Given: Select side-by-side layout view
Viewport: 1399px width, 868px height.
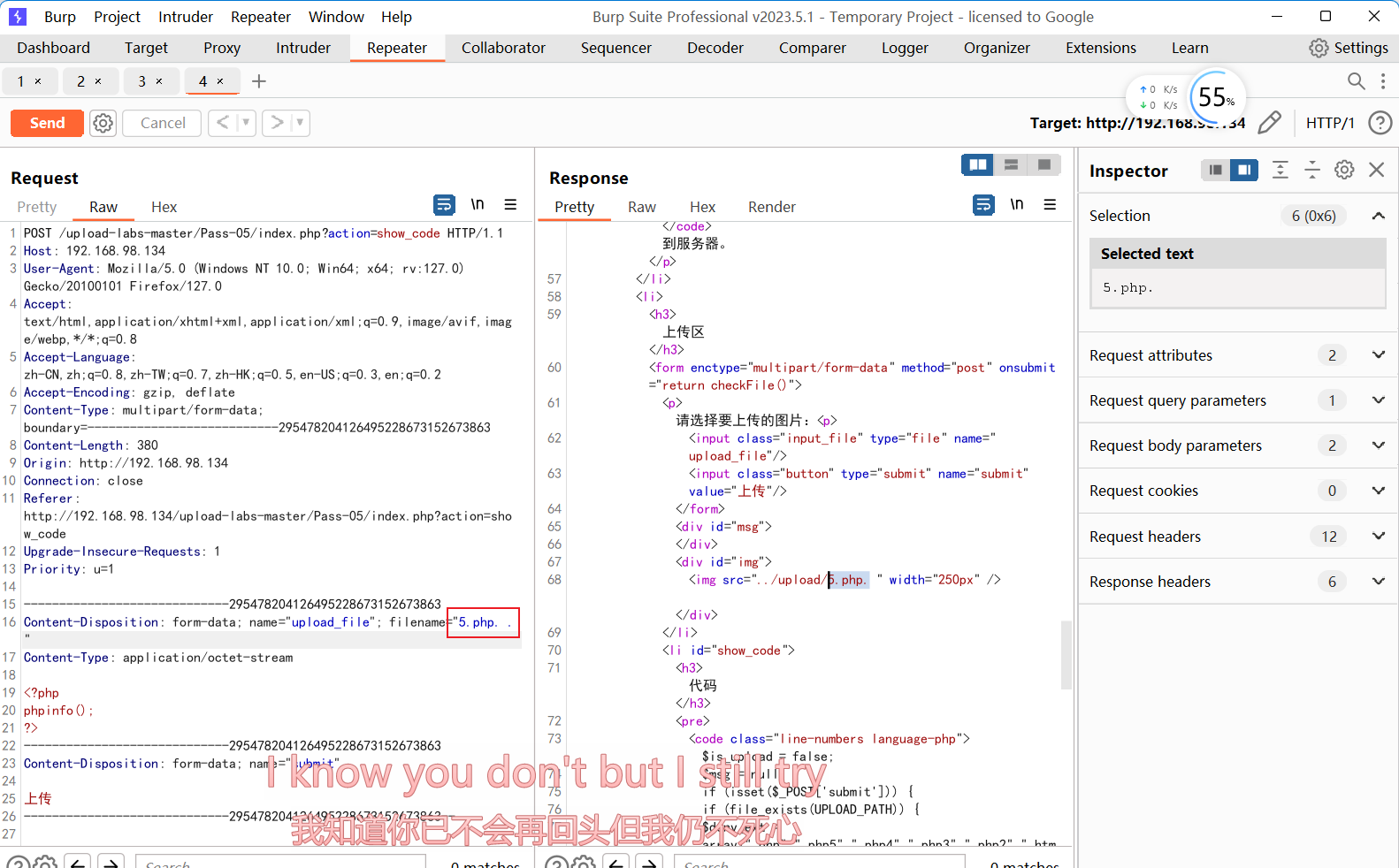Looking at the screenshot, I should [978, 164].
